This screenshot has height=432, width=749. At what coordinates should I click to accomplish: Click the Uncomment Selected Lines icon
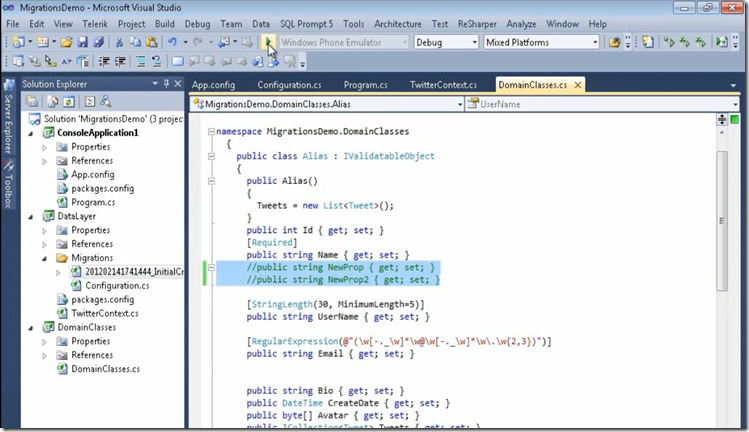[x=156, y=61]
